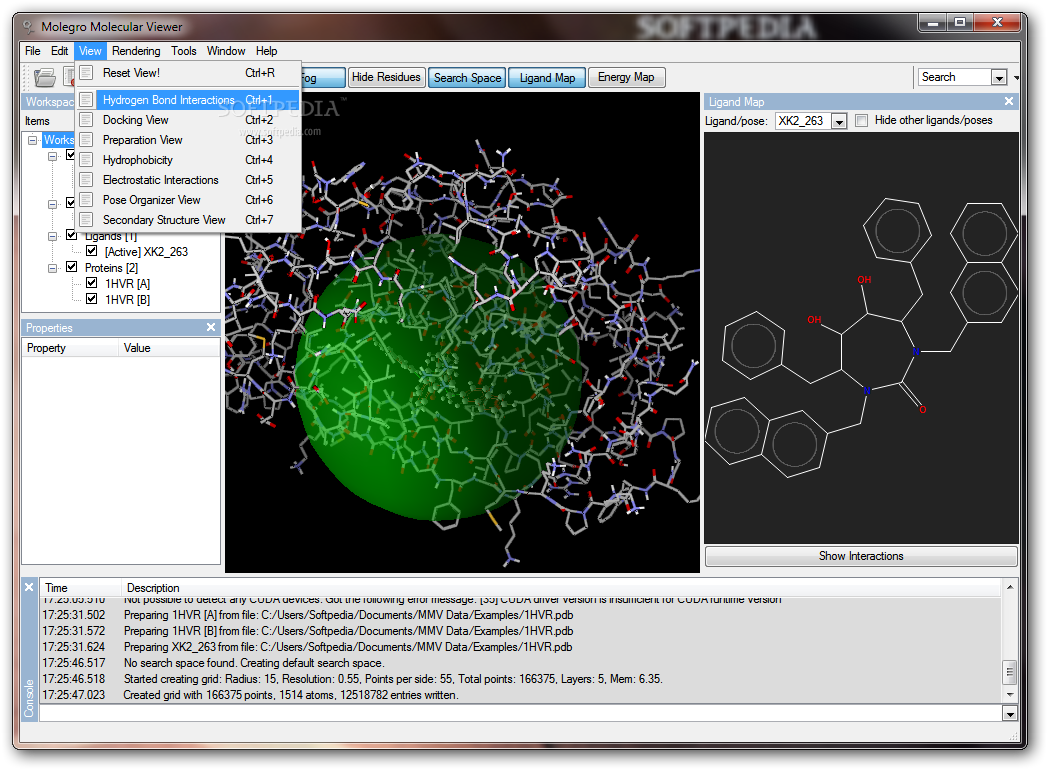Collapse the Workspace root tree node

point(32,140)
